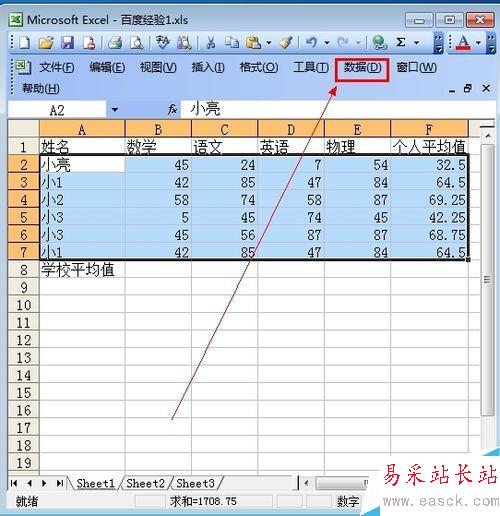This screenshot has height=516, width=500.
Task: Click the Paste clipboard icon
Action: point(254,43)
